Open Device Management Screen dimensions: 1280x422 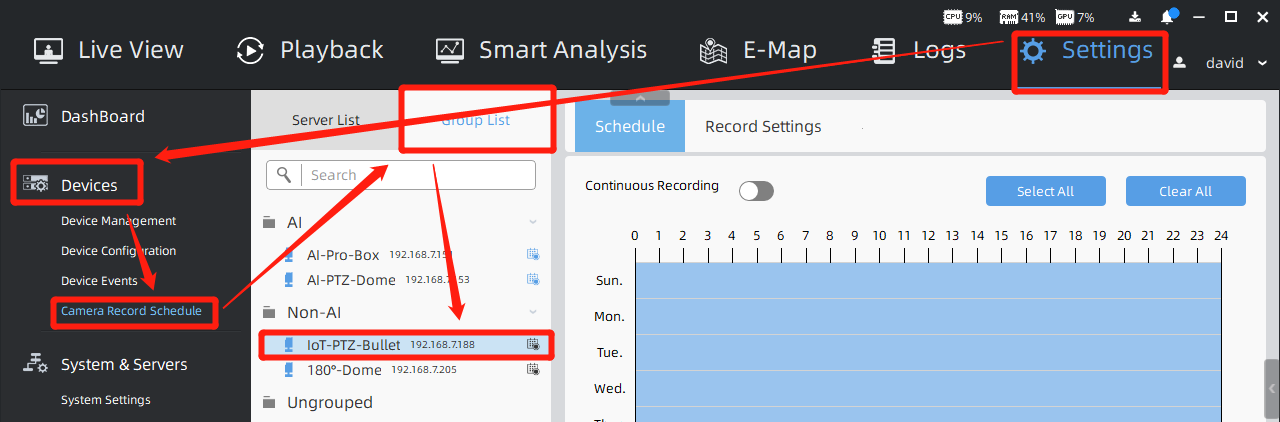(118, 221)
